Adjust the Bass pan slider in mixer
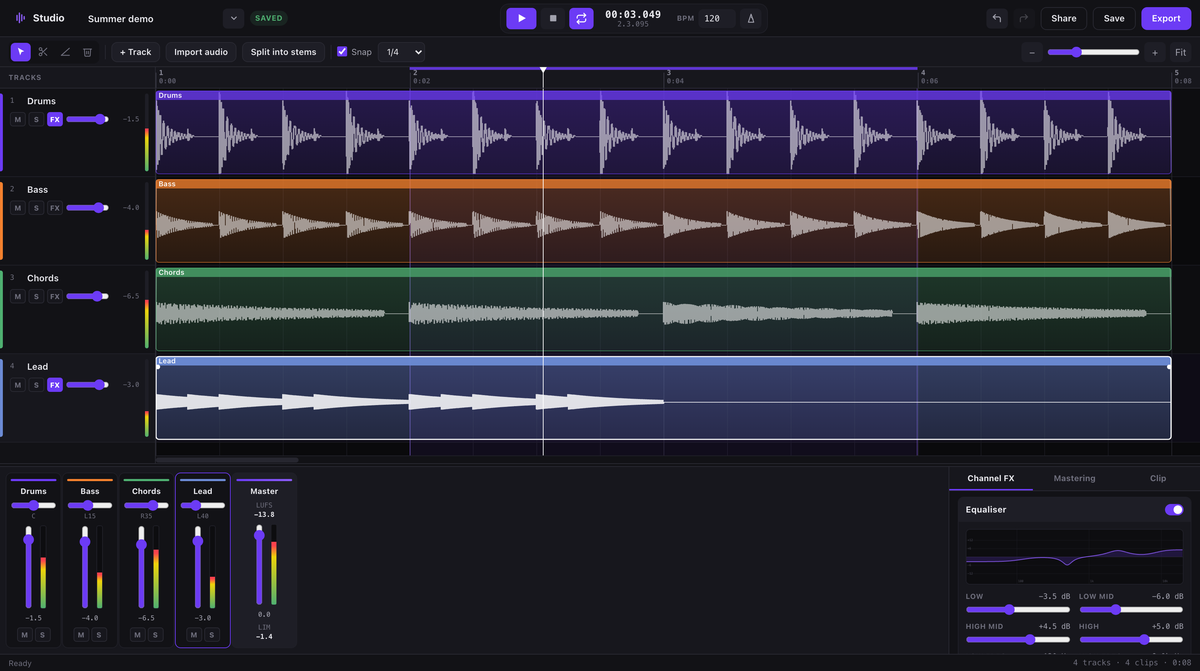The height and width of the screenshot is (671, 1200). point(90,505)
